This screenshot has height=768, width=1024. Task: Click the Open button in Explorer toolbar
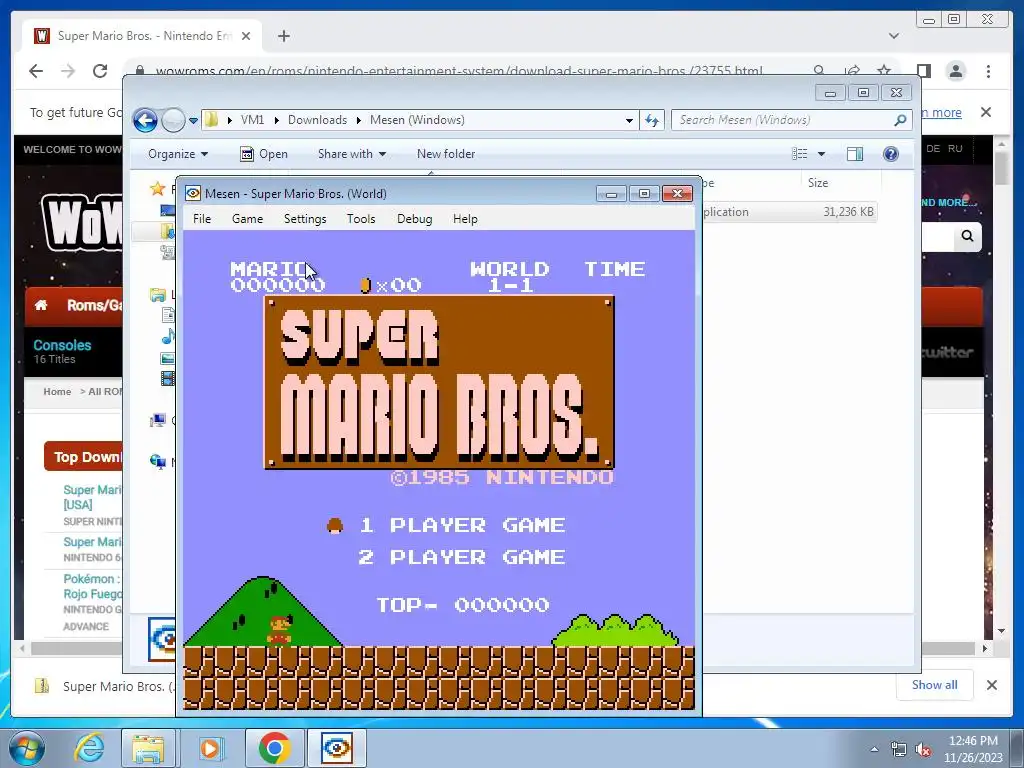(x=264, y=154)
